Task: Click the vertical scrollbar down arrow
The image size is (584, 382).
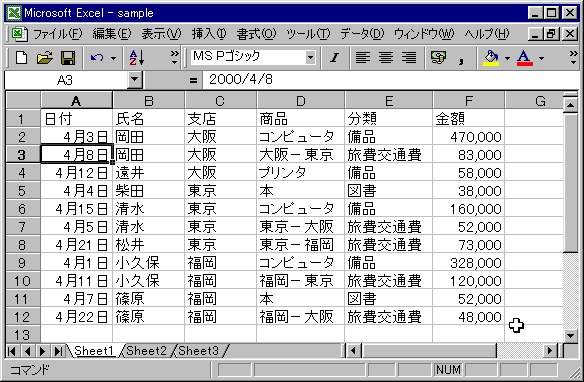Action: (570, 335)
